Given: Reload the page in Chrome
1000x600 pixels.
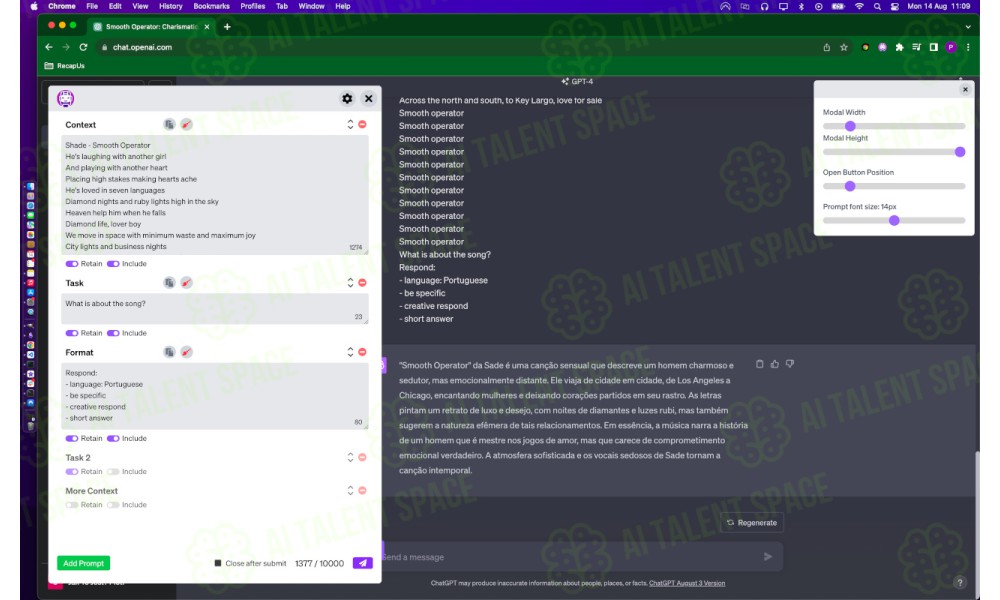Looking at the screenshot, I should click(83, 47).
